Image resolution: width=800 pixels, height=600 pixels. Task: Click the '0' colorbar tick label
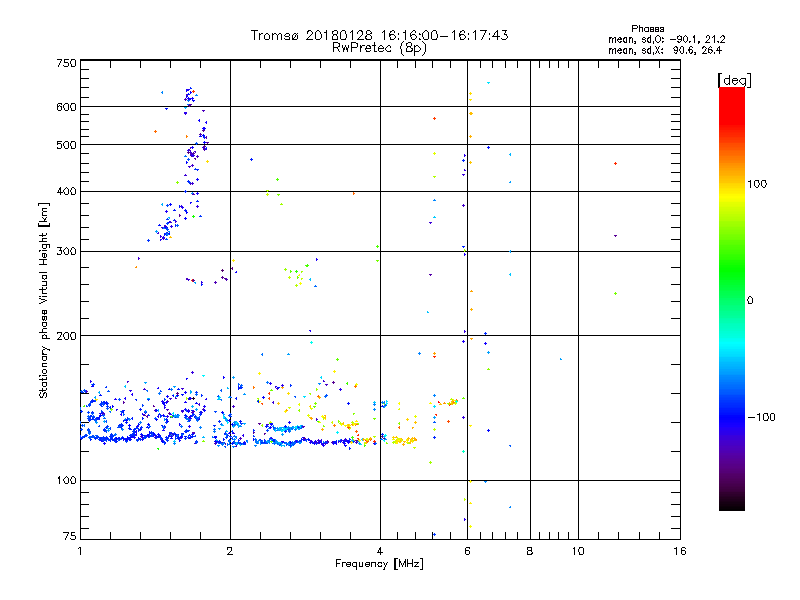750,301
